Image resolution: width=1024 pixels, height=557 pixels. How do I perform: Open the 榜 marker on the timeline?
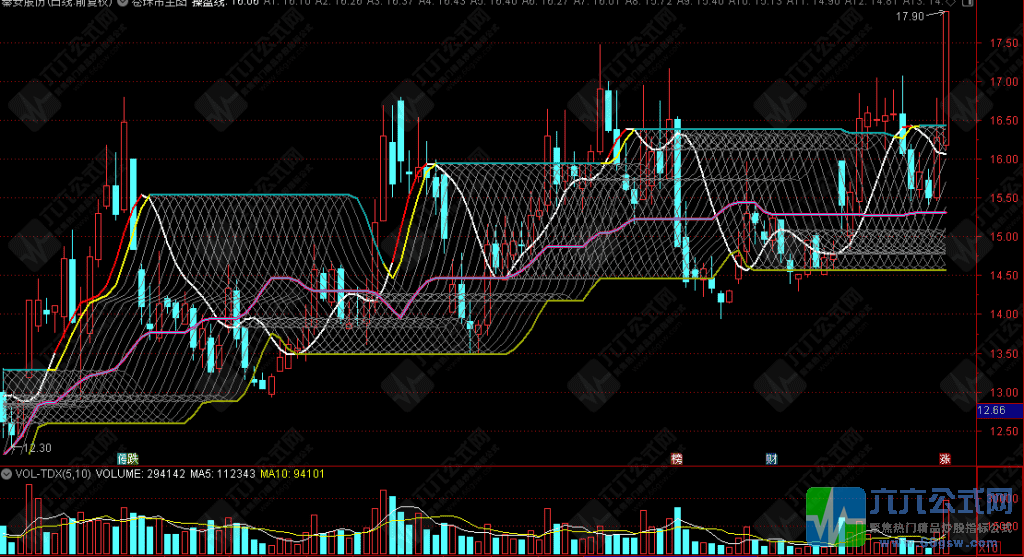point(677,459)
